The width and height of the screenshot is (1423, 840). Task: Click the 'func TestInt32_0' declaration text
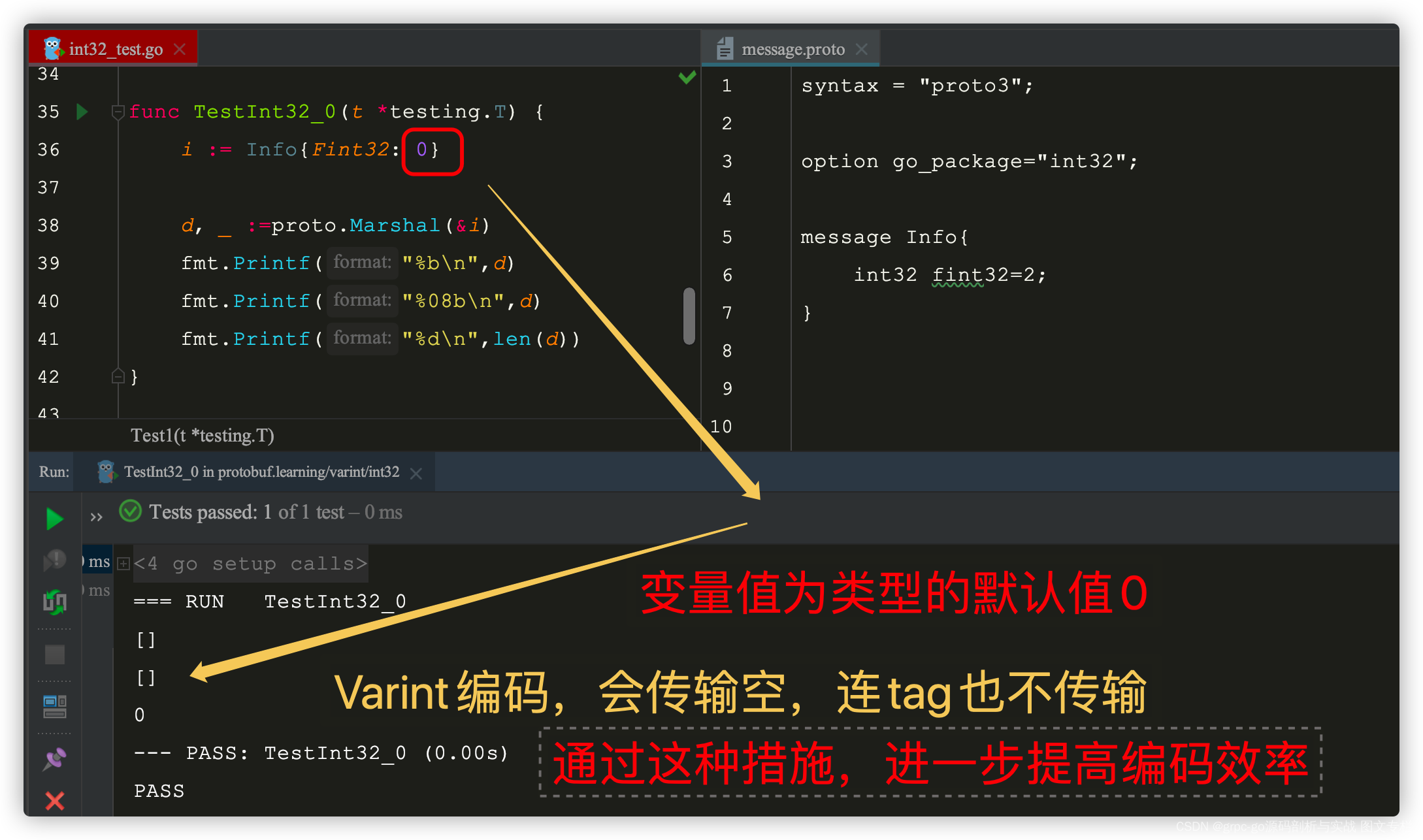pyautogui.click(x=232, y=112)
